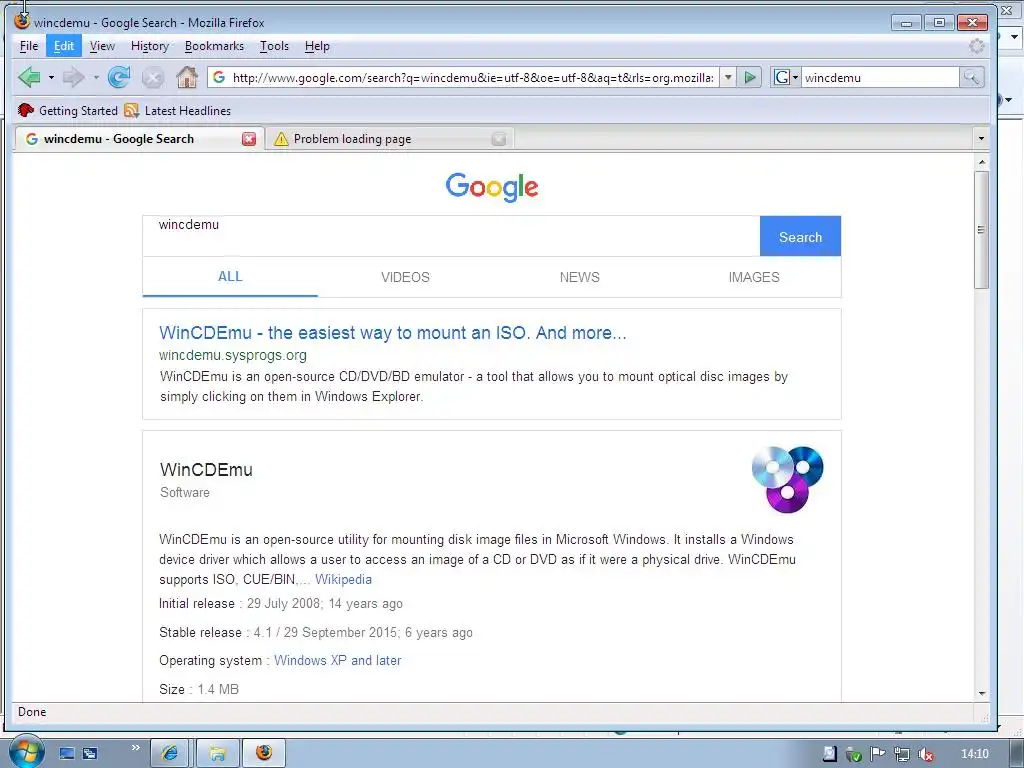Open the Forward button history dropdown
The width and height of the screenshot is (1024, 768).
(x=96, y=78)
